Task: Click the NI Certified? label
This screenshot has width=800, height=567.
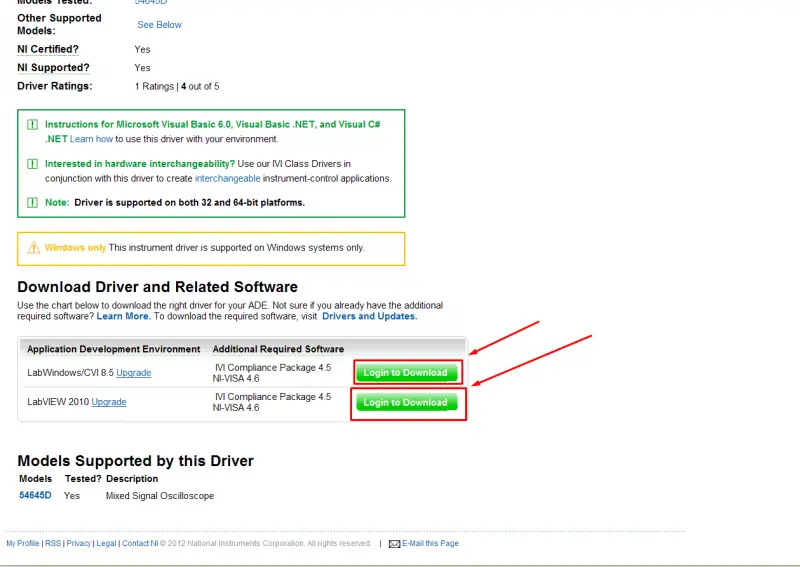Action: coord(48,49)
